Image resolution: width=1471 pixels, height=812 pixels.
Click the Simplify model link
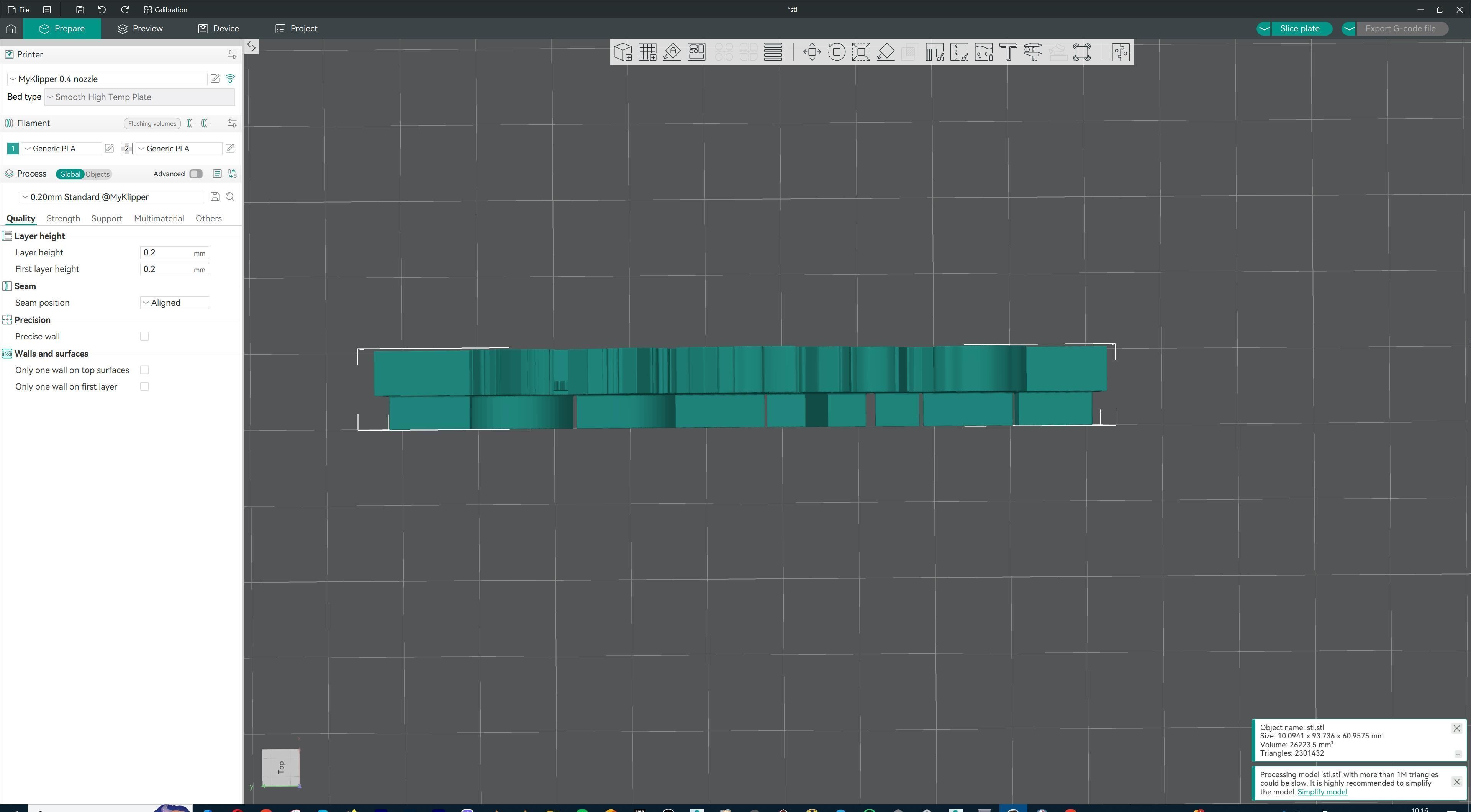(x=1322, y=791)
